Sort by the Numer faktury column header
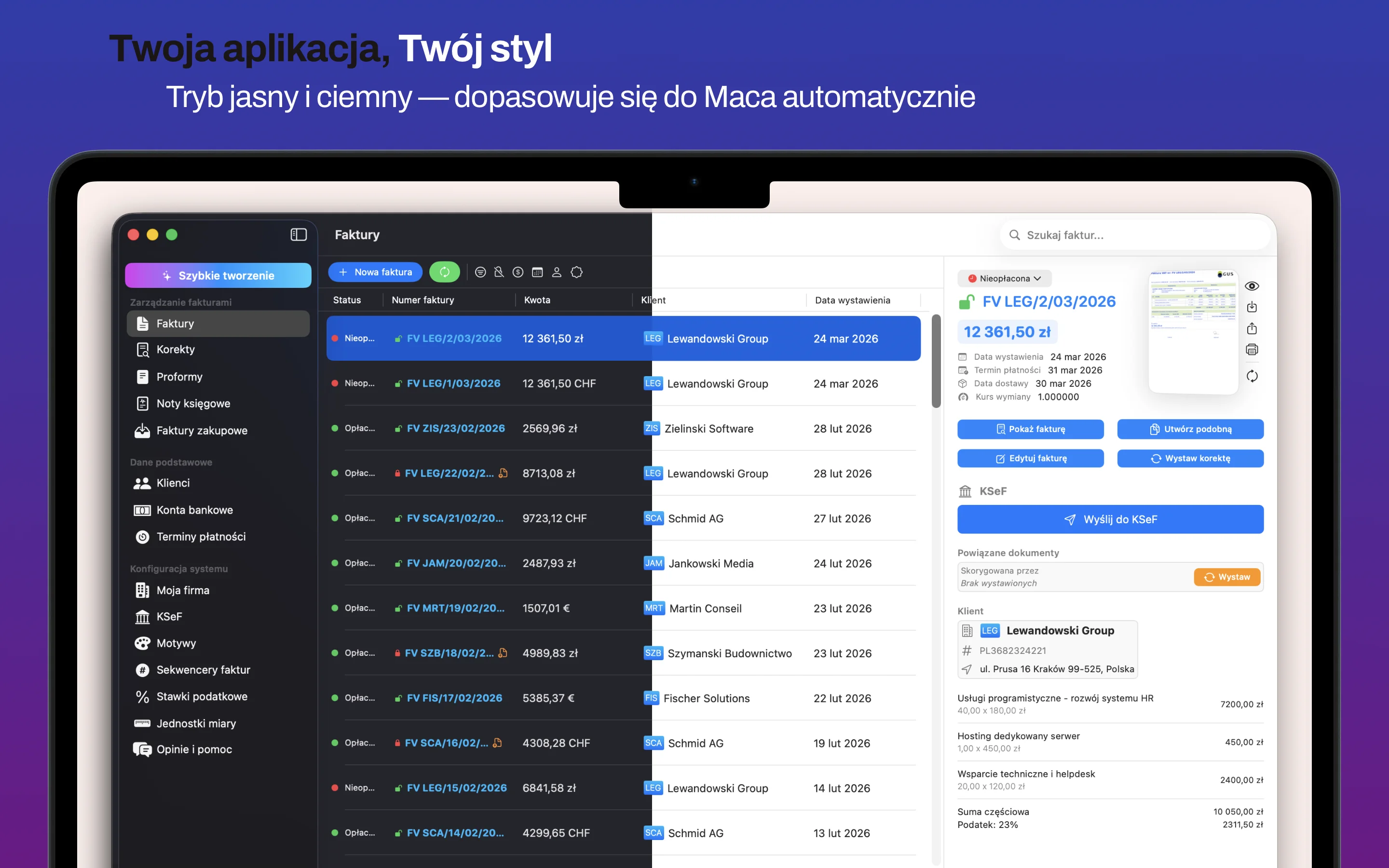 [x=422, y=300]
